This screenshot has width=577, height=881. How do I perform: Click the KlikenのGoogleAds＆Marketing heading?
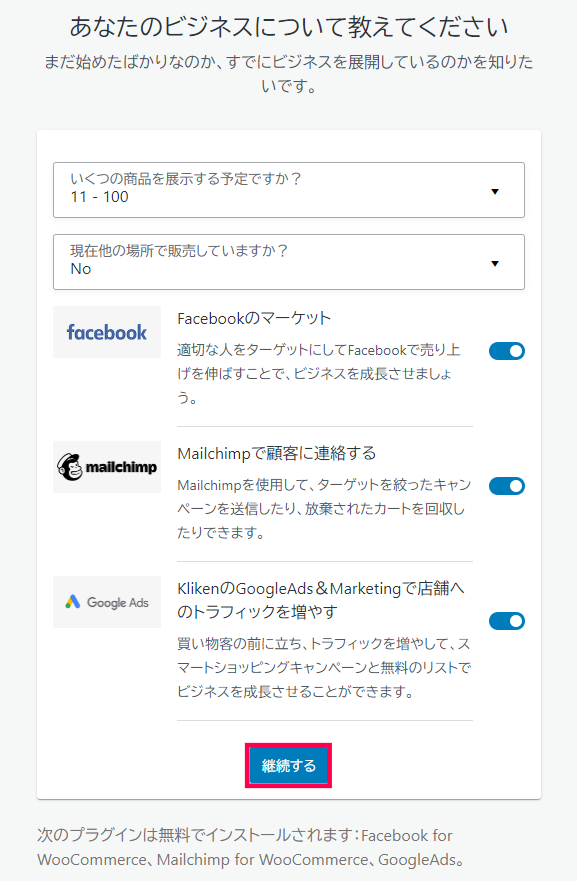321,600
